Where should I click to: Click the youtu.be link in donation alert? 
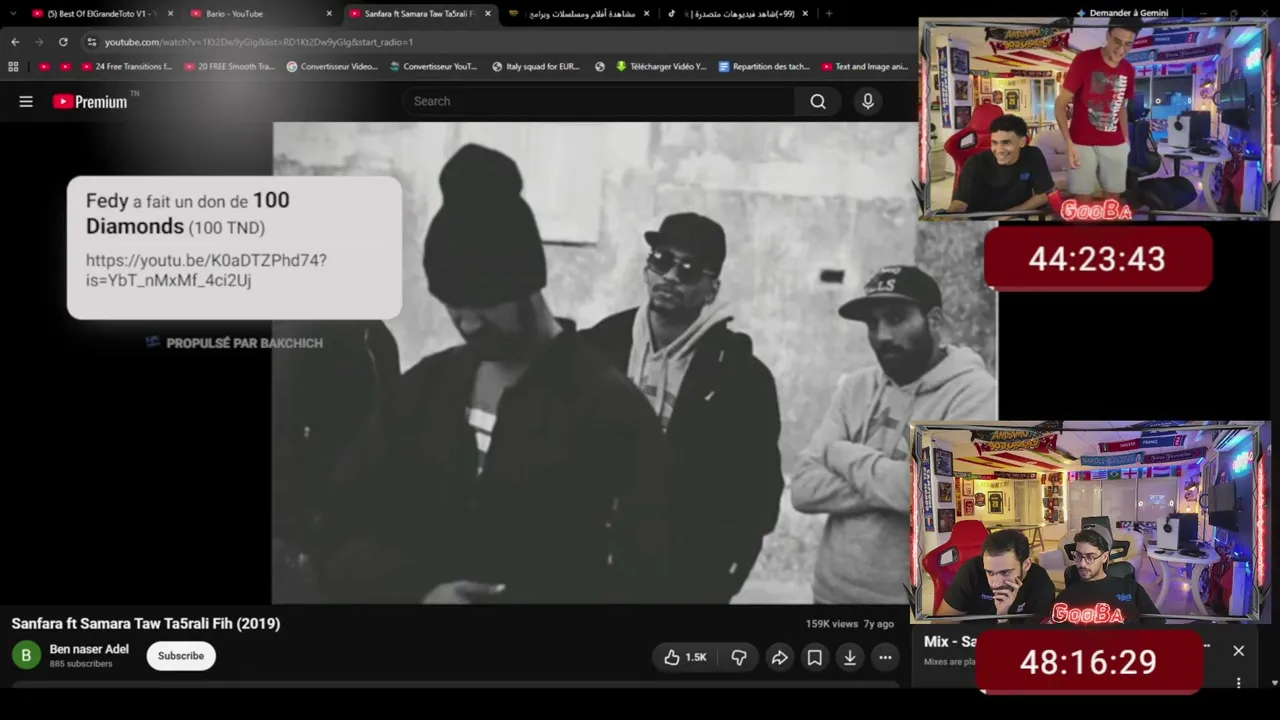(206, 270)
